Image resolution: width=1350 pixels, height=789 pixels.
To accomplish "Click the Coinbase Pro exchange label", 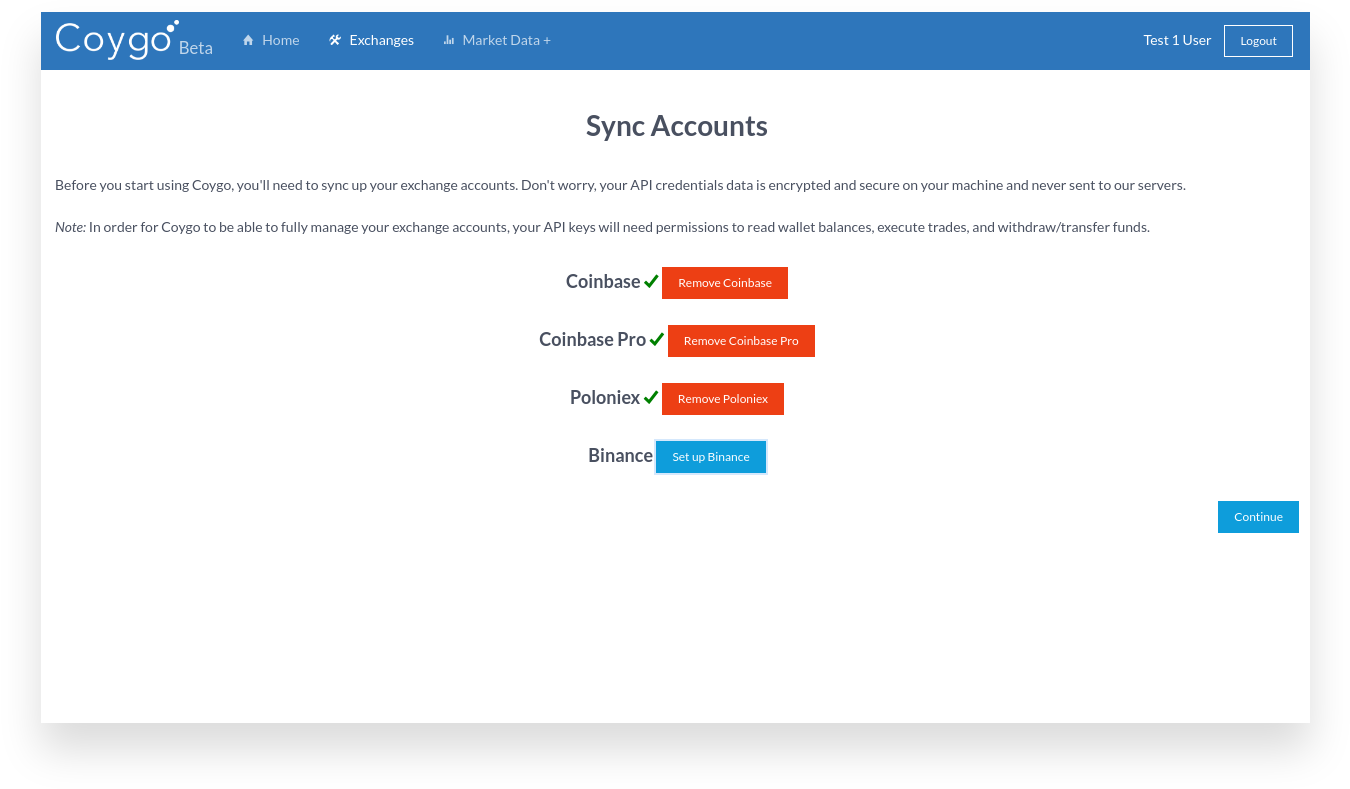I will (593, 340).
